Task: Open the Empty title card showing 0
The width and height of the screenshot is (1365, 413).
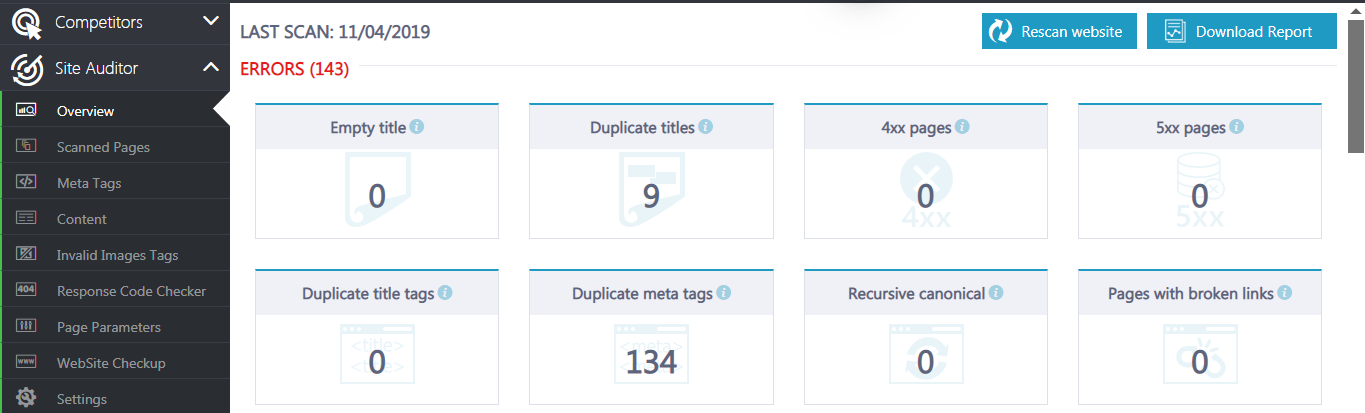Action: pos(376,171)
